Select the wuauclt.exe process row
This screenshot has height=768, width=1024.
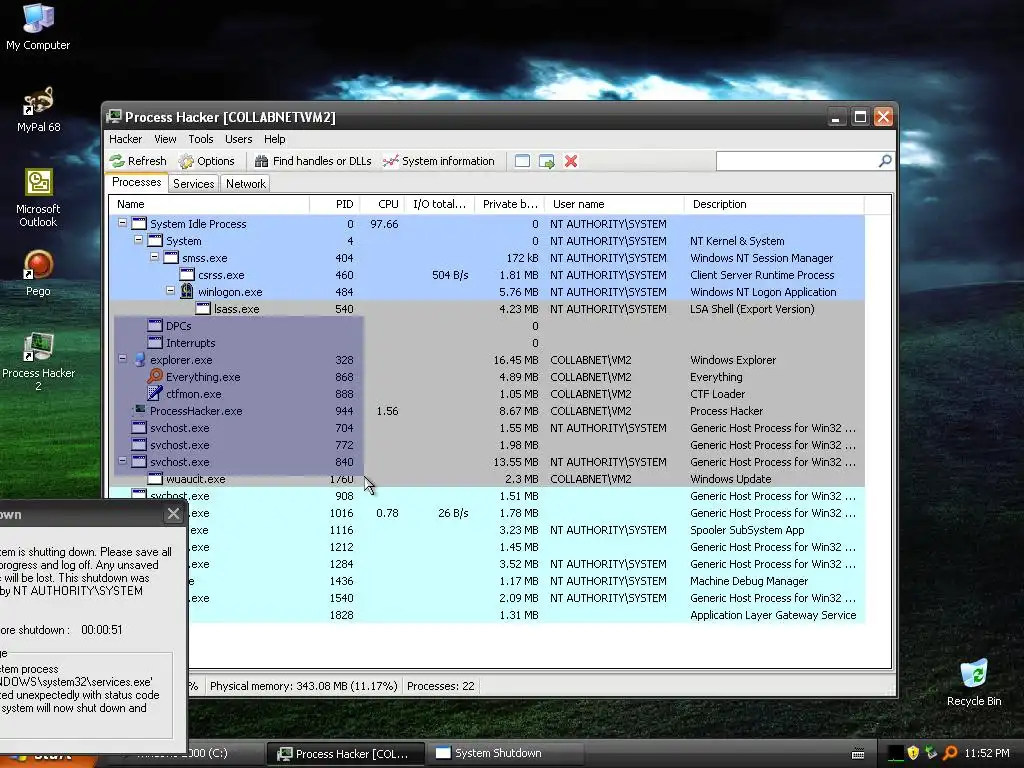tap(487, 479)
